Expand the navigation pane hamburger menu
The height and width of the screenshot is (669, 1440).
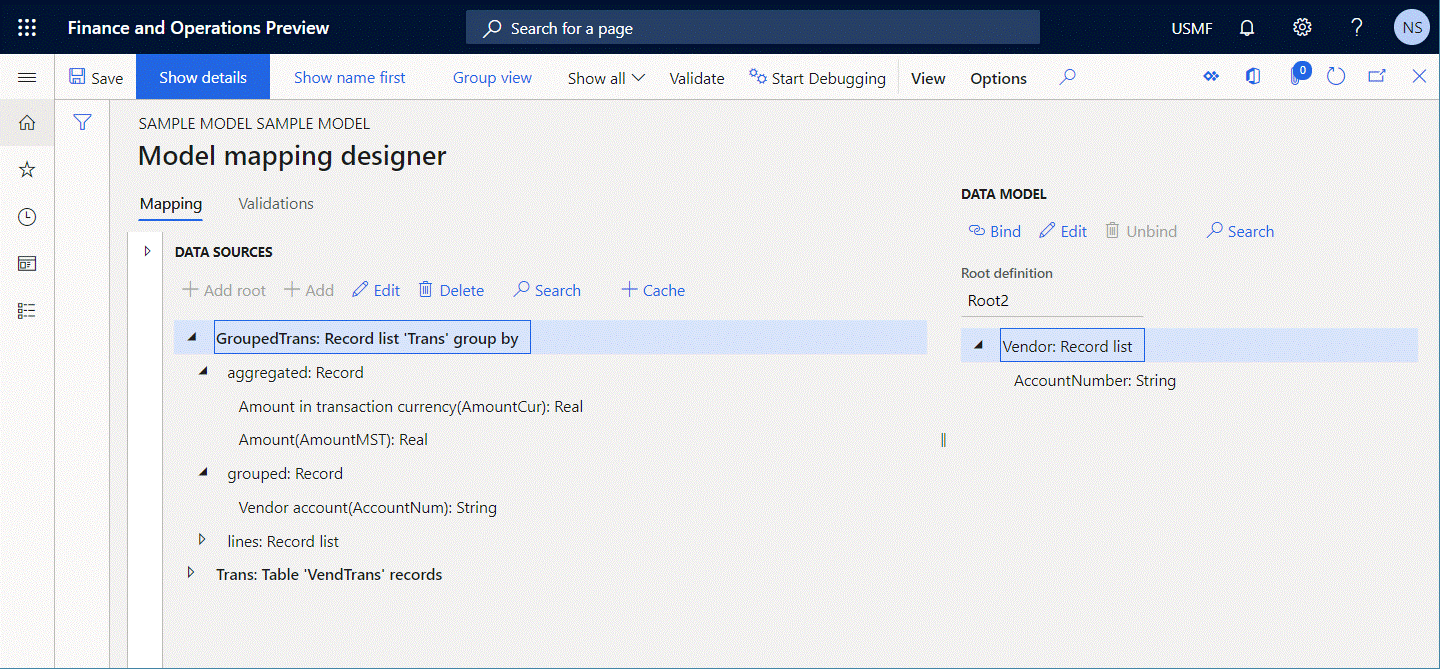pos(27,77)
